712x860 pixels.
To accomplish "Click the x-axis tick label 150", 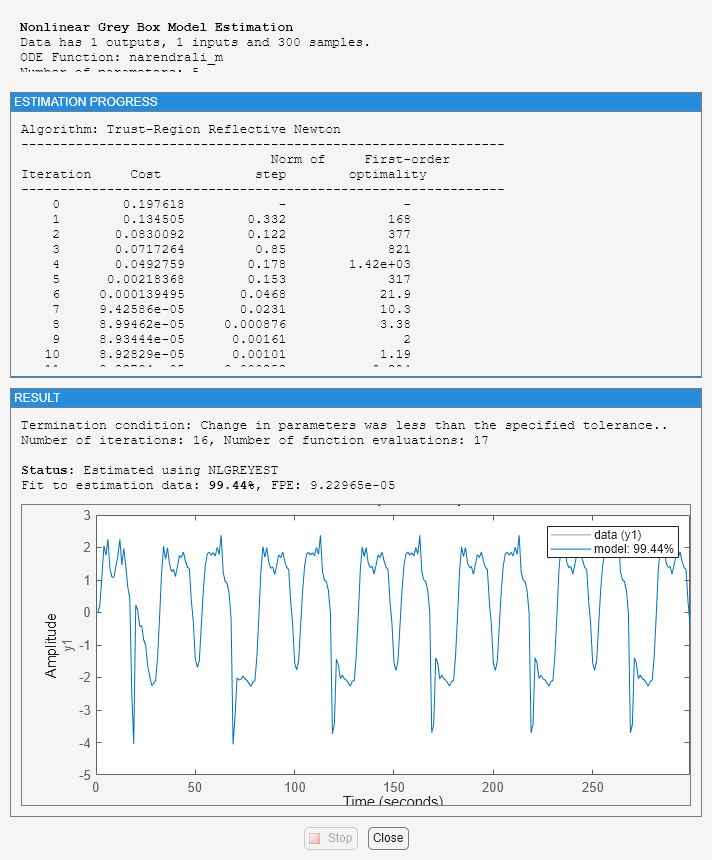I will 394,787.
